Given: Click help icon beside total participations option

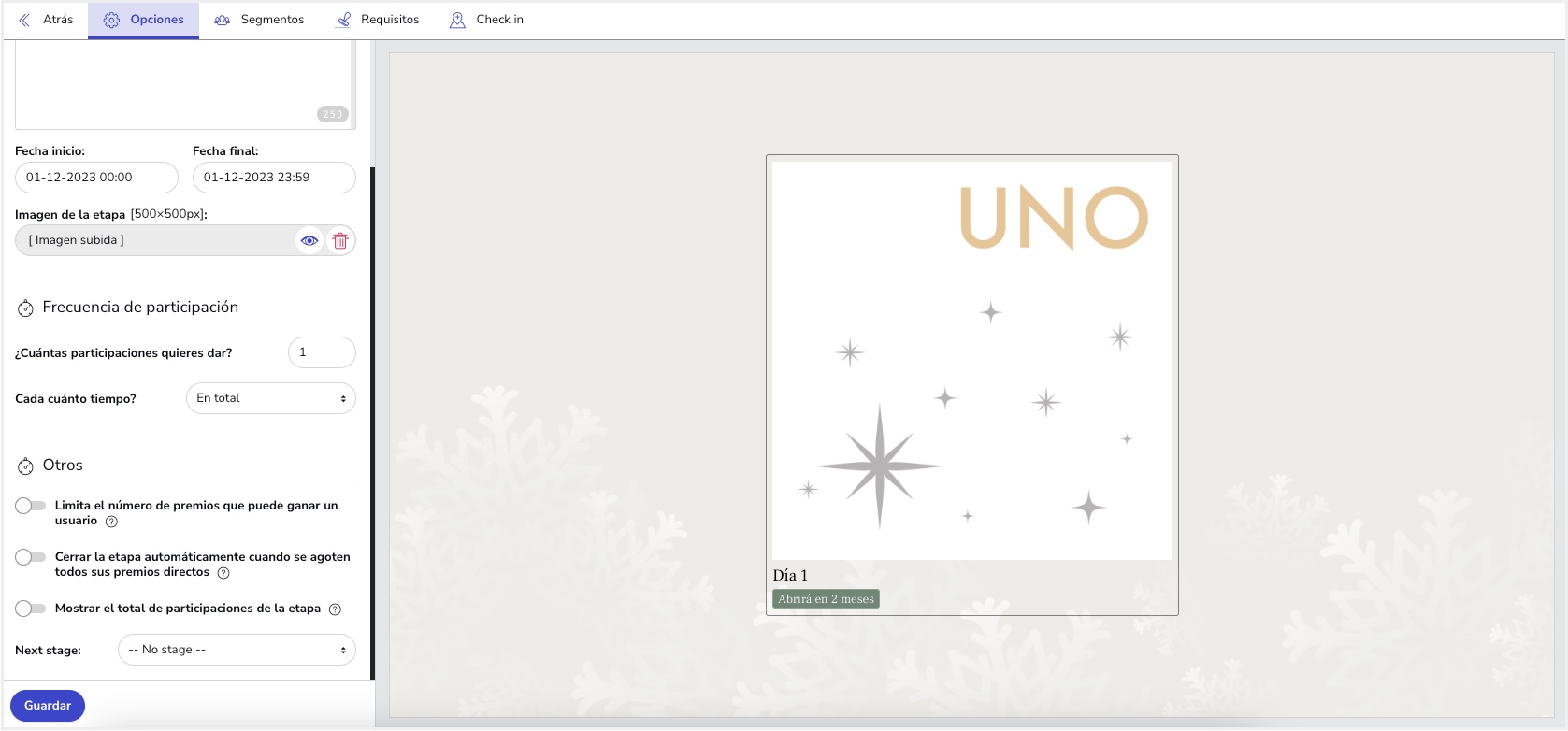Looking at the screenshot, I should (335, 609).
